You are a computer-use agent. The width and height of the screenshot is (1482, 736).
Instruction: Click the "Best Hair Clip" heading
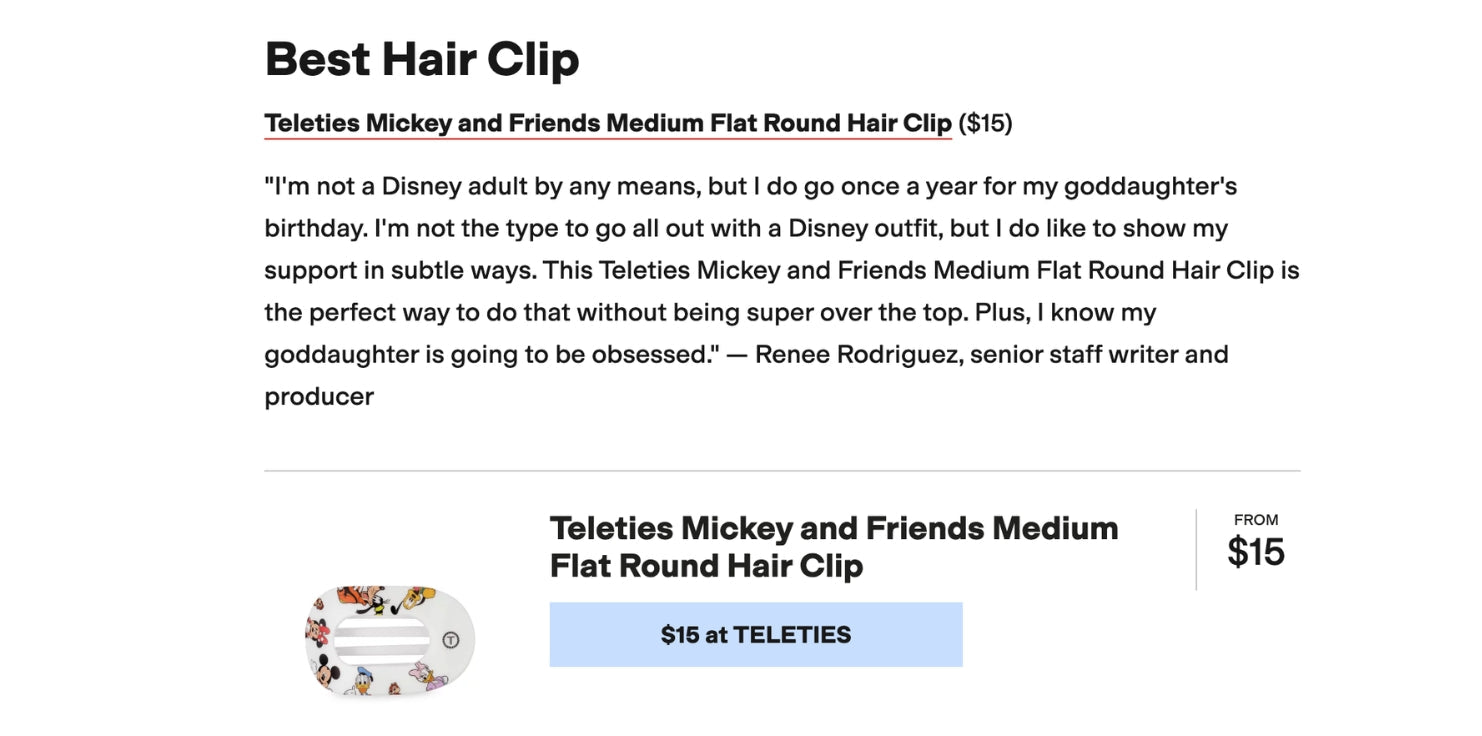[421, 59]
